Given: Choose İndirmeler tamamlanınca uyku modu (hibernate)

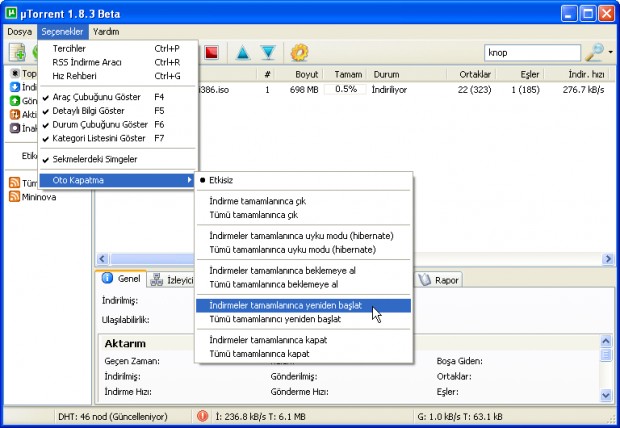Looking at the screenshot, I should coord(304,236).
